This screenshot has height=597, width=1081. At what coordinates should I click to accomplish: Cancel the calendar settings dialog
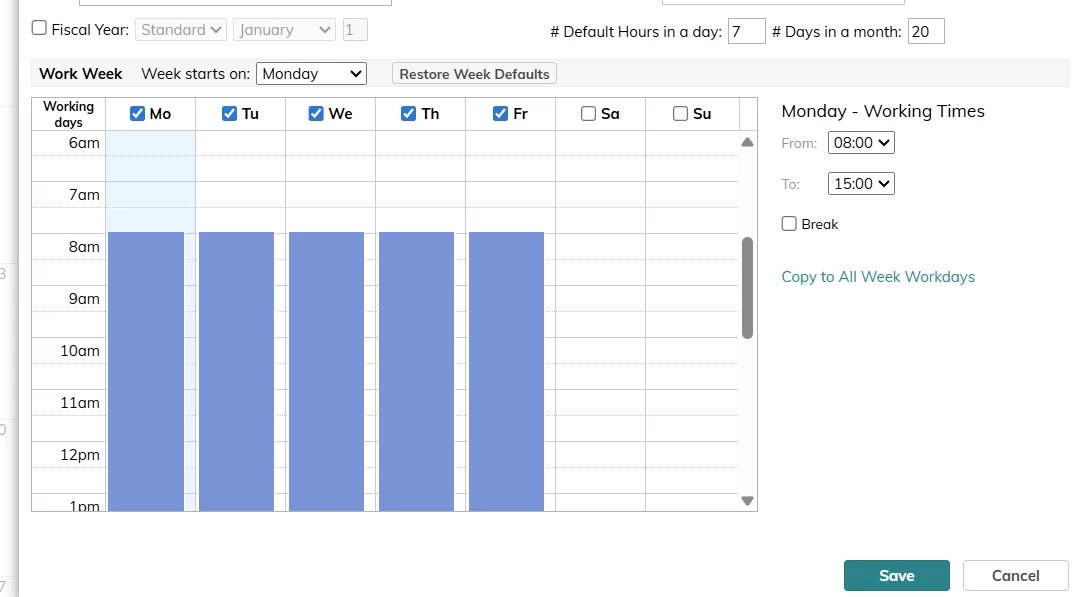[1016, 576]
